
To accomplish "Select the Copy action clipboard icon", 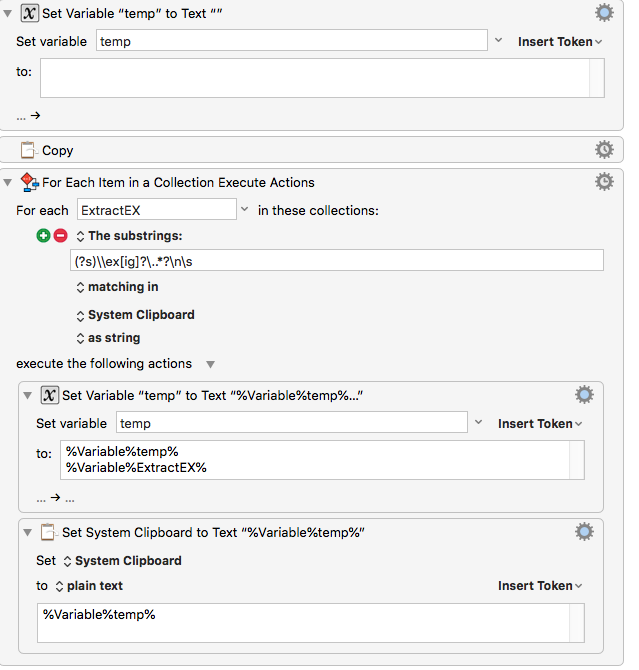I will [x=29, y=150].
